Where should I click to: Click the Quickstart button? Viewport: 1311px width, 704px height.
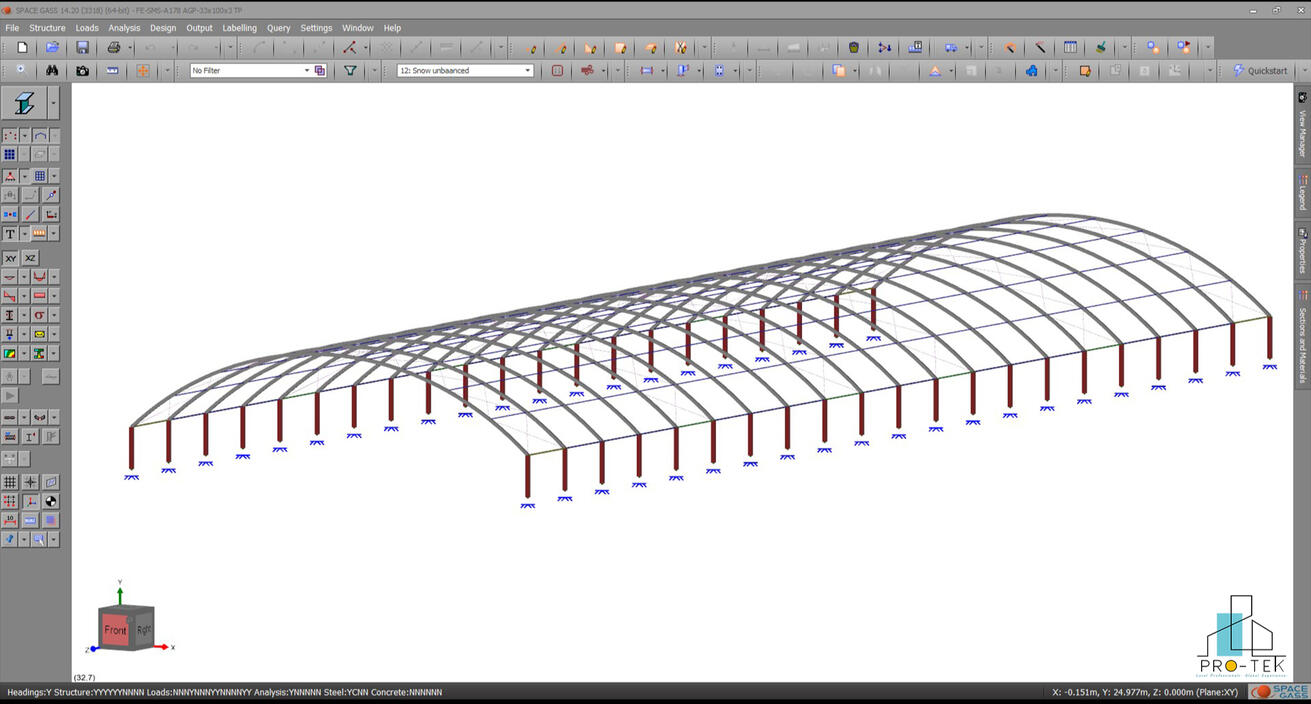coord(1270,70)
